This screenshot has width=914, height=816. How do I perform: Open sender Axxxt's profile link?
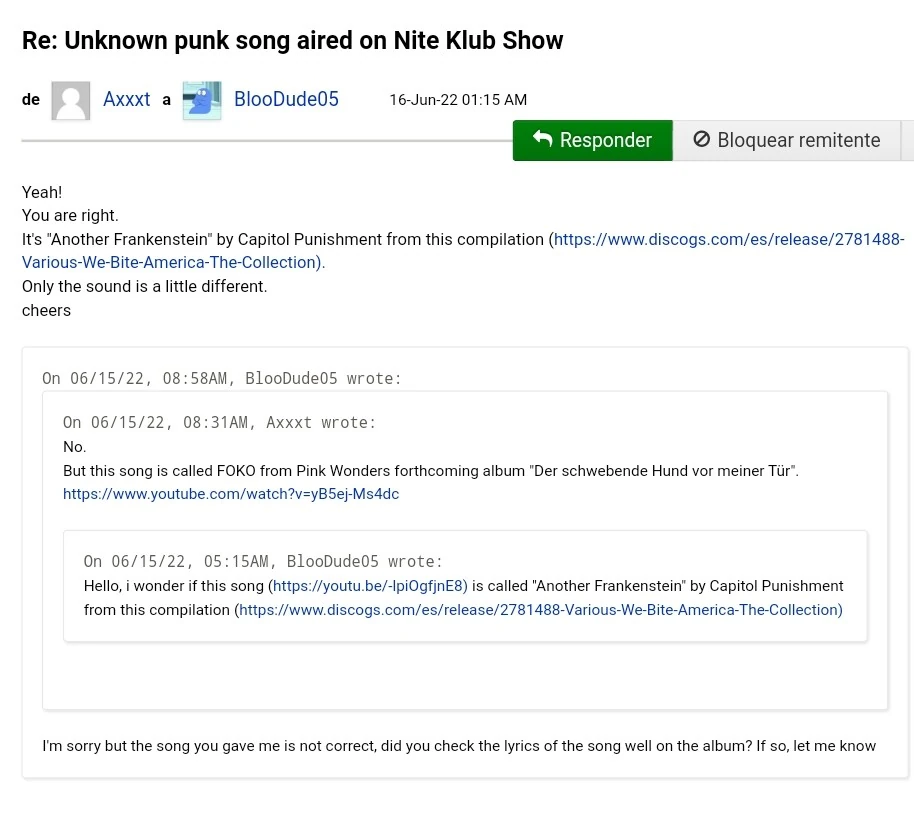coord(127,100)
